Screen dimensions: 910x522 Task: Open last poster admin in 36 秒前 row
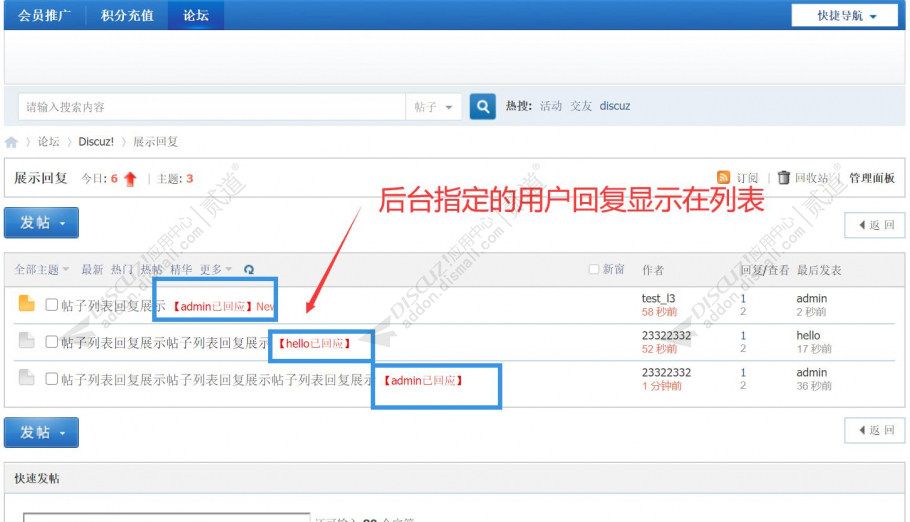811,373
